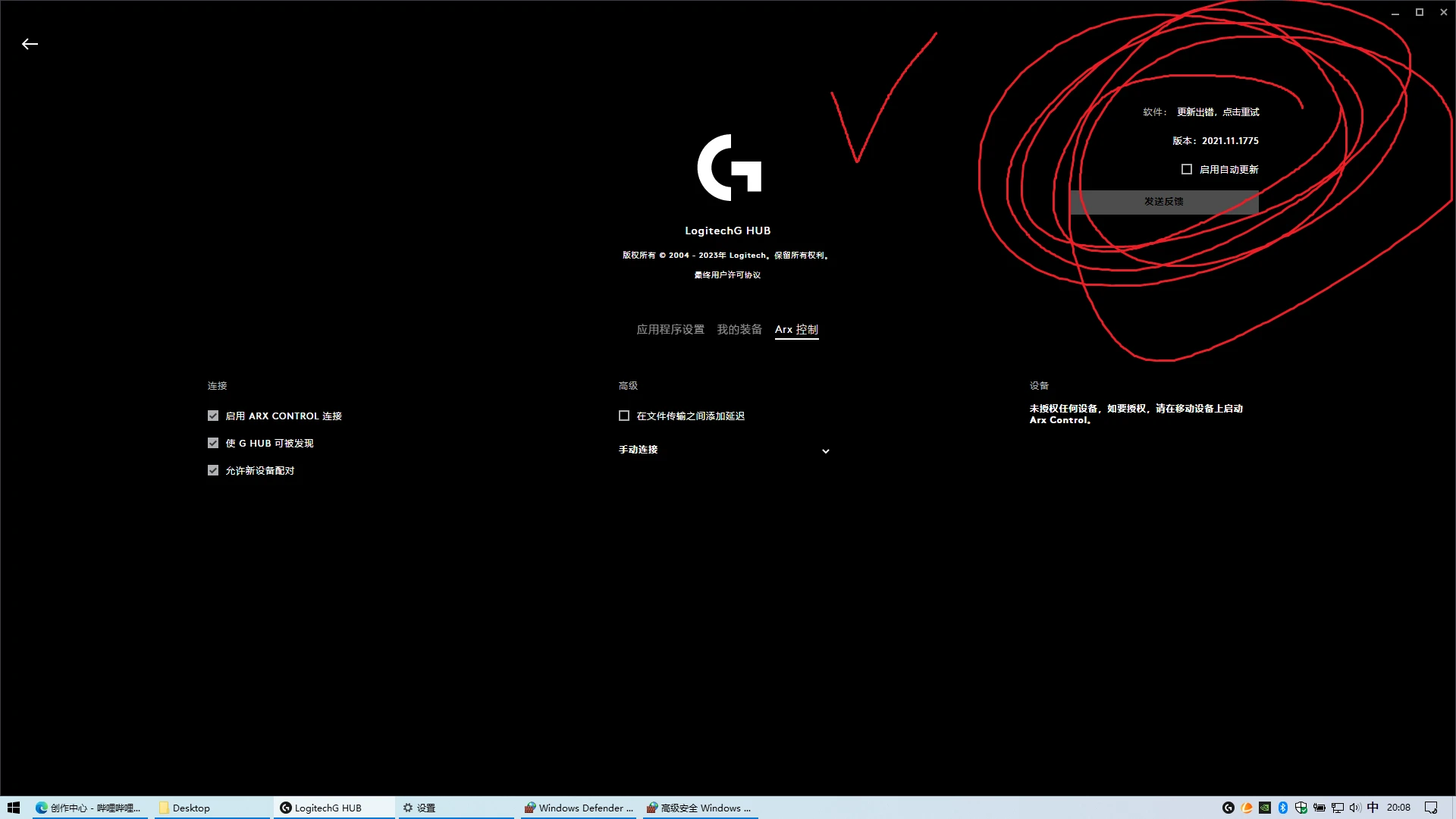1456x819 pixels.
Task: Open NVIDIA tray icon
Action: [1265, 808]
